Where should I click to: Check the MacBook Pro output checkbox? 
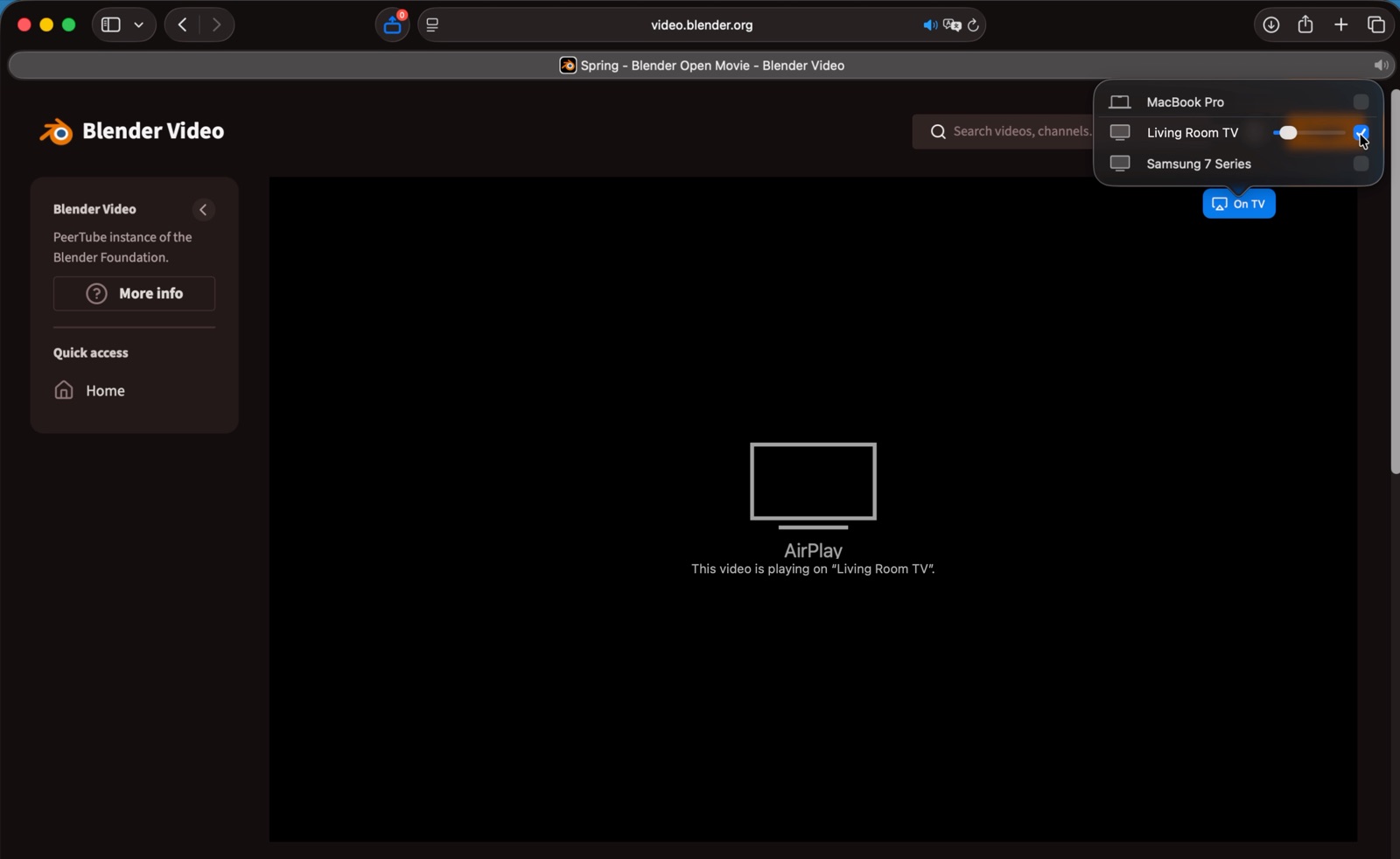point(1361,102)
